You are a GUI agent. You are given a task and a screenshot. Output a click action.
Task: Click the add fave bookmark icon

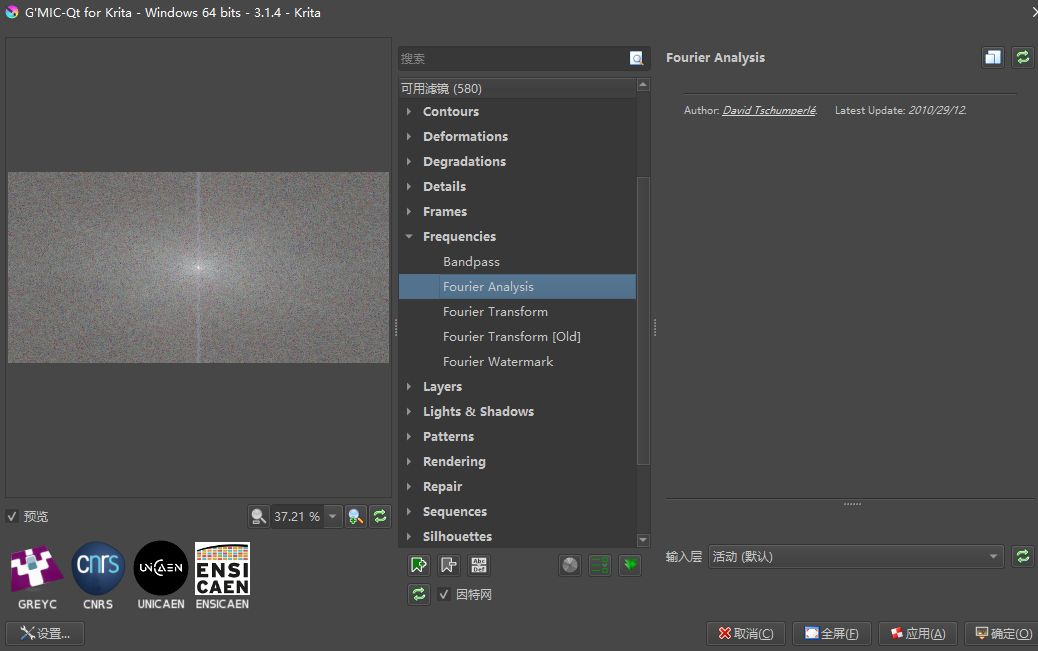419,565
